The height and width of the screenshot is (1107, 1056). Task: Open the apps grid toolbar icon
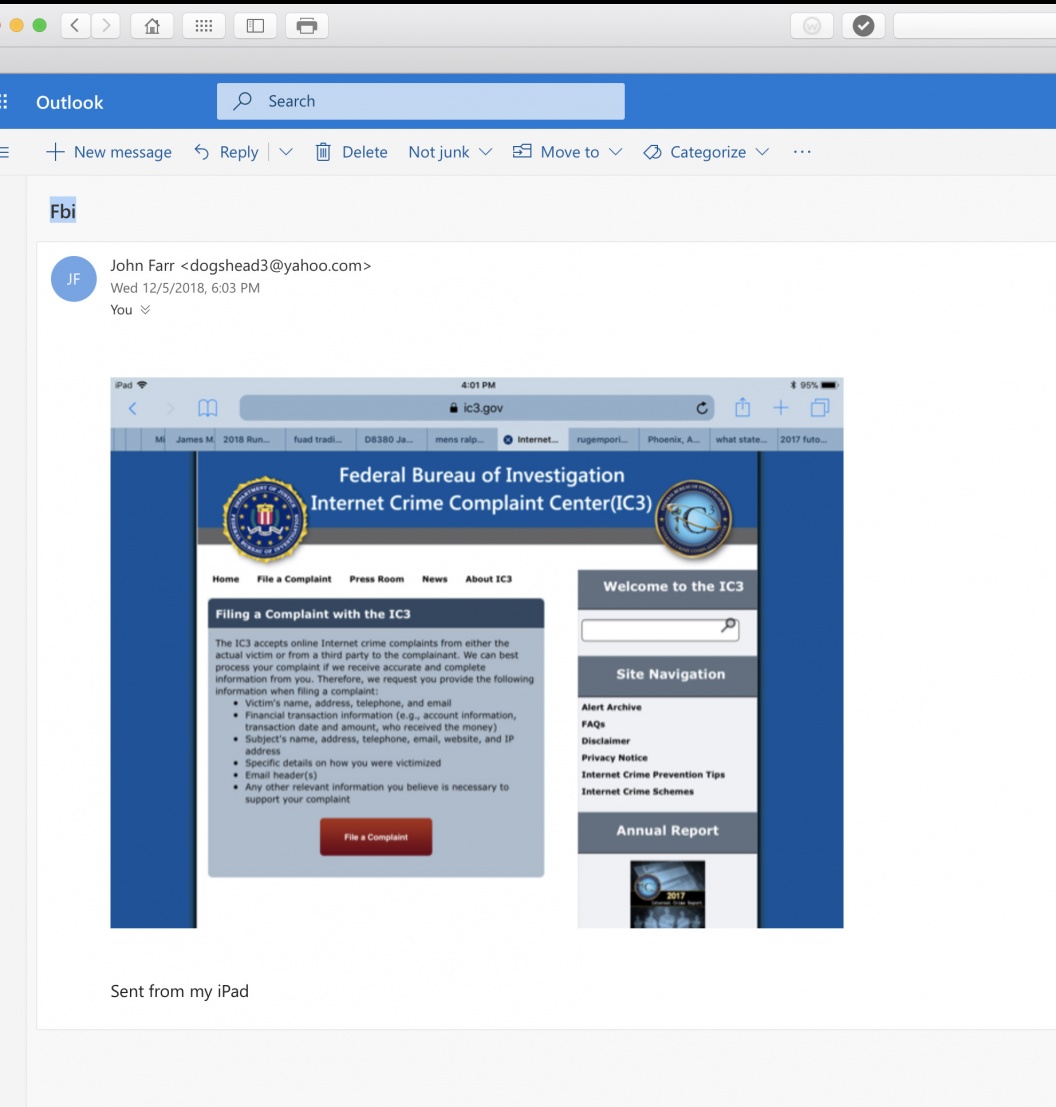coord(203,26)
